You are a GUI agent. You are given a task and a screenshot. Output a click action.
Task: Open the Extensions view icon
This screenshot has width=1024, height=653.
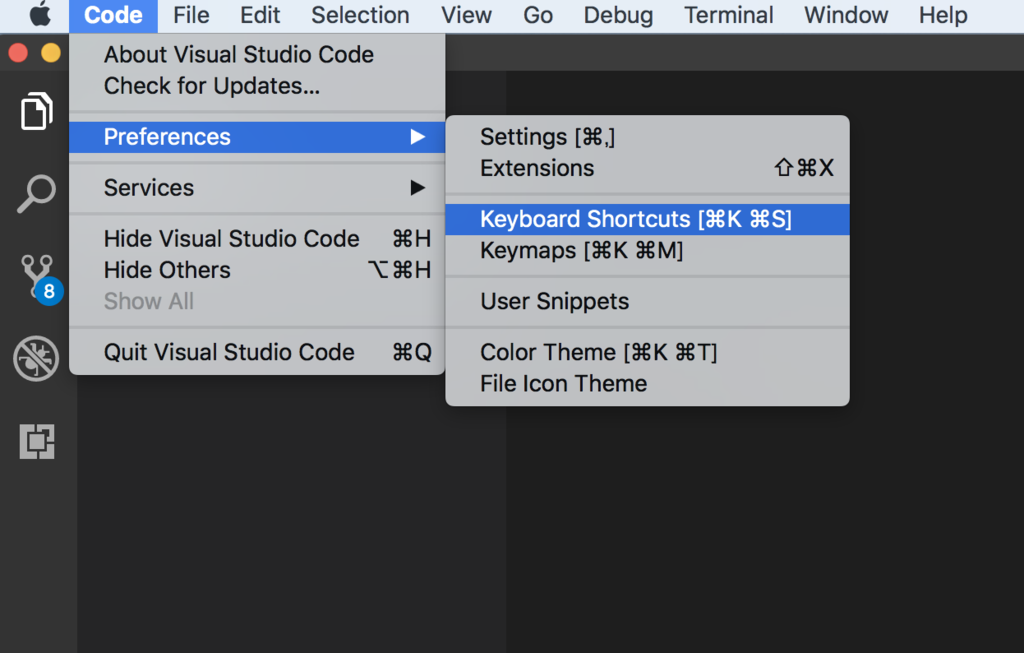pyautogui.click(x=37, y=441)
